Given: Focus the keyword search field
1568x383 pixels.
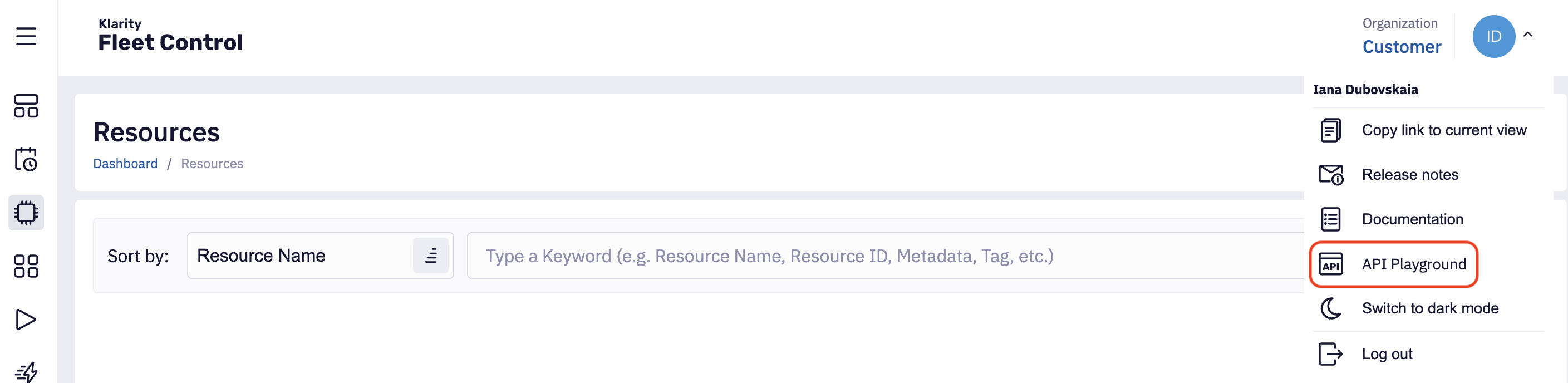Looking at the screenshot, I should [x=886, y=256].
